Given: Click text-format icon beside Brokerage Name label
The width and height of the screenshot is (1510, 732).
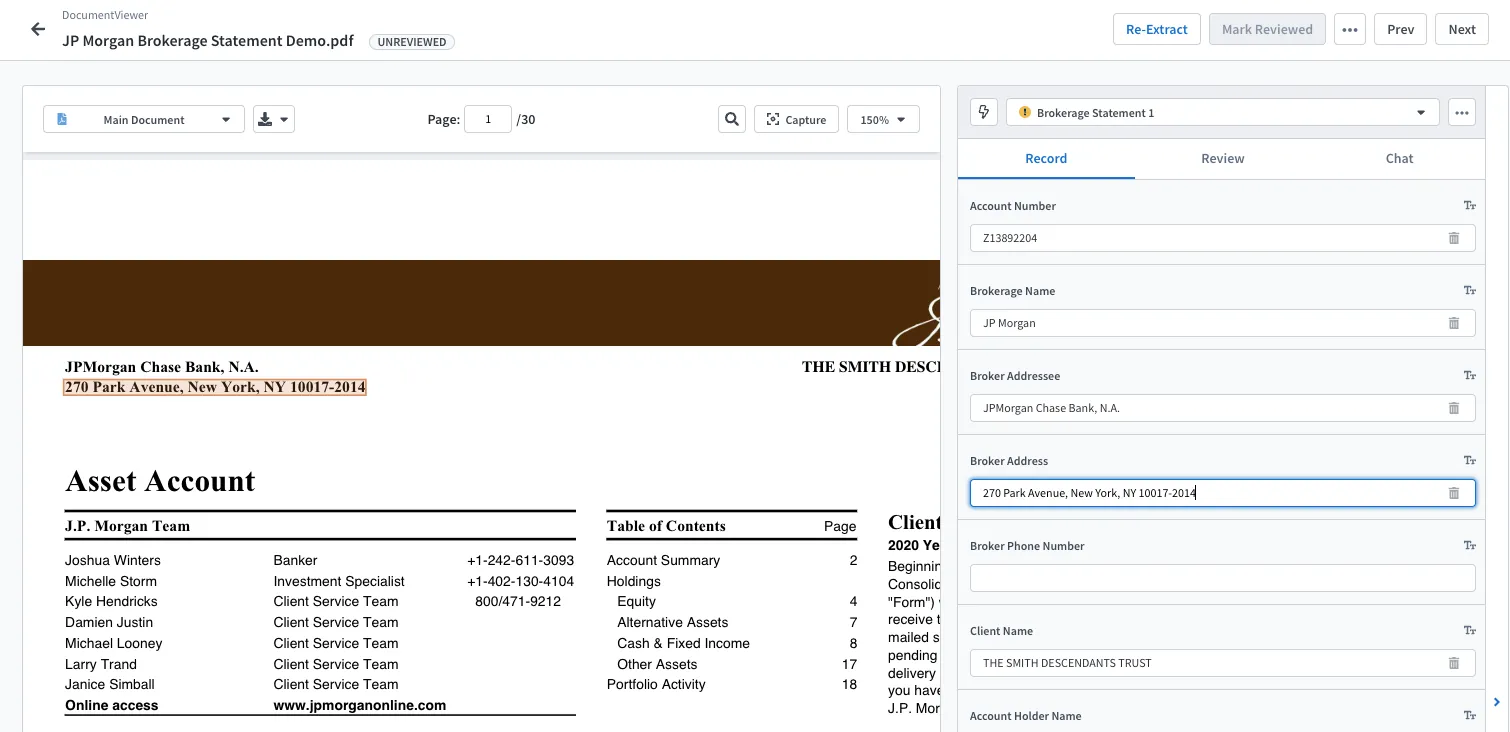Looking at the screenshot, I should point(1469,291).
